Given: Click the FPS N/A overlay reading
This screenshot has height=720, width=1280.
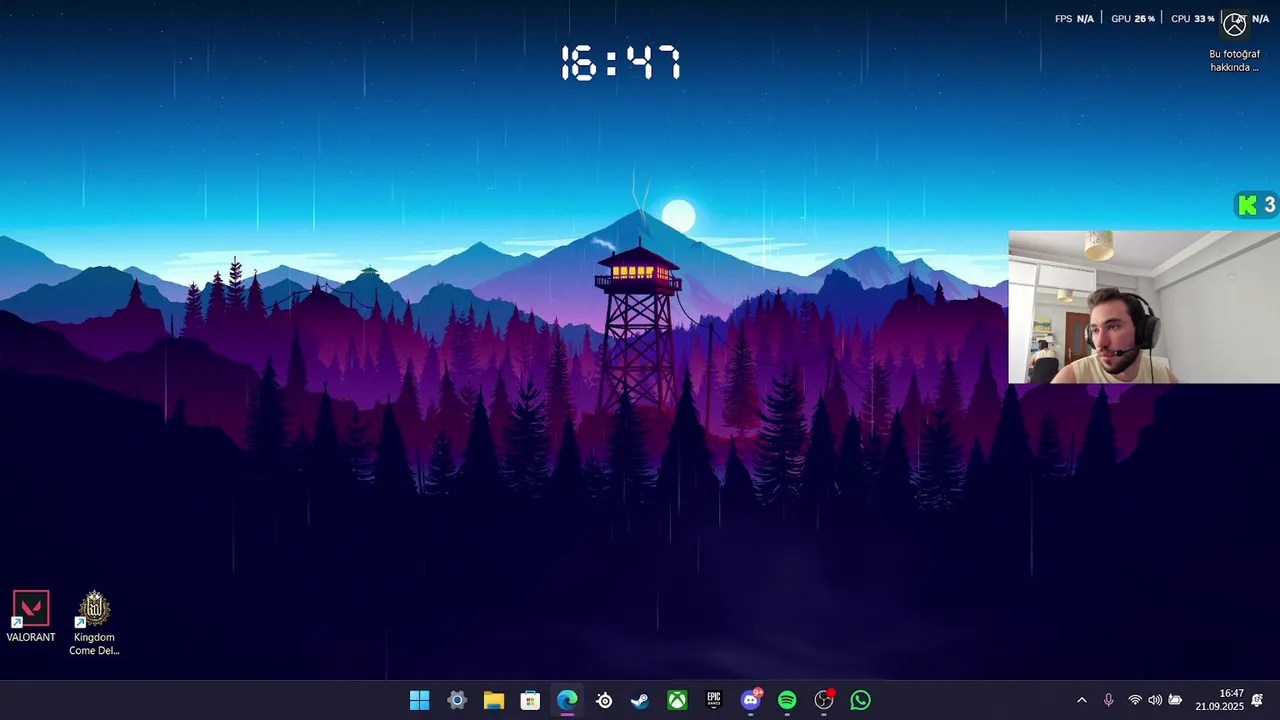Looking at the screenshot, I should pos(1075,19).
